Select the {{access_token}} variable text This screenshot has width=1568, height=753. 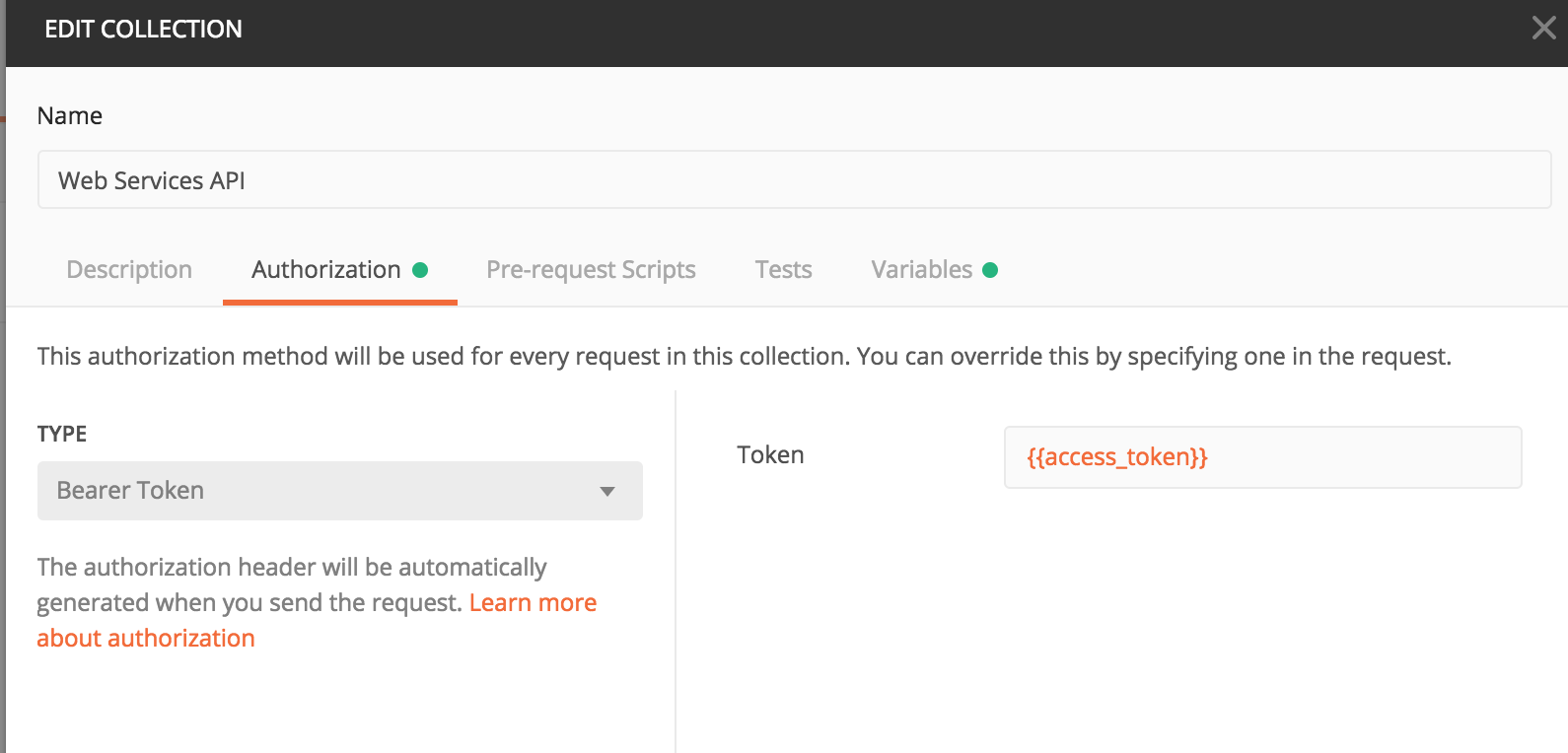(x=1117, y=457)
